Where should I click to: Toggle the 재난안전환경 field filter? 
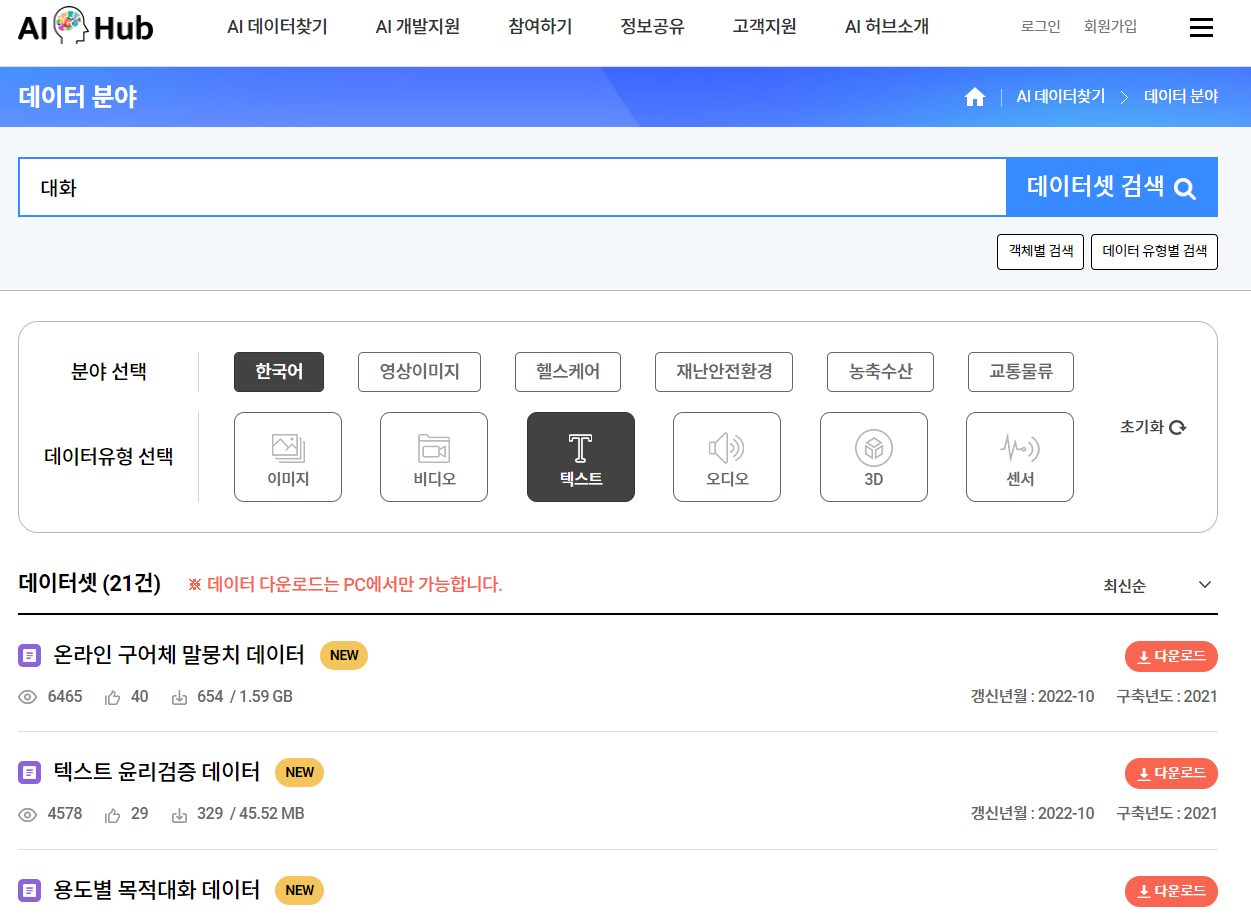pyautogui.click(x=724, y=372)
